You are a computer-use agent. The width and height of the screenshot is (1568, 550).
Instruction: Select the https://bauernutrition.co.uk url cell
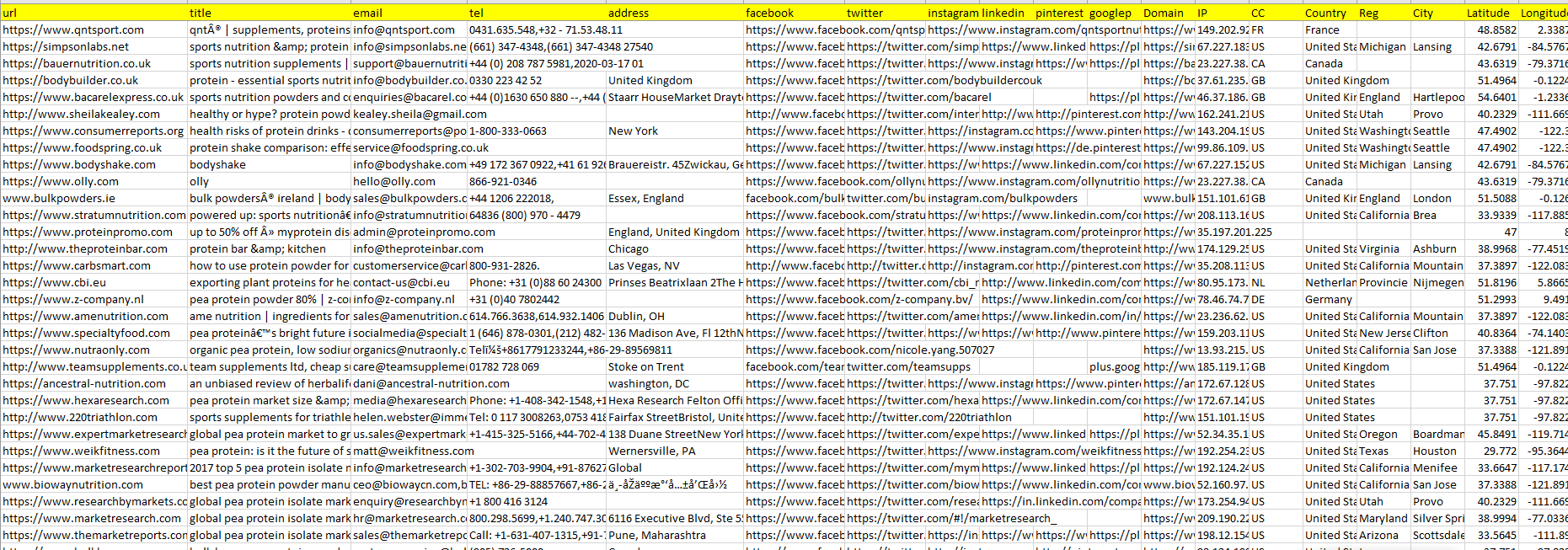tap(94, 63)
